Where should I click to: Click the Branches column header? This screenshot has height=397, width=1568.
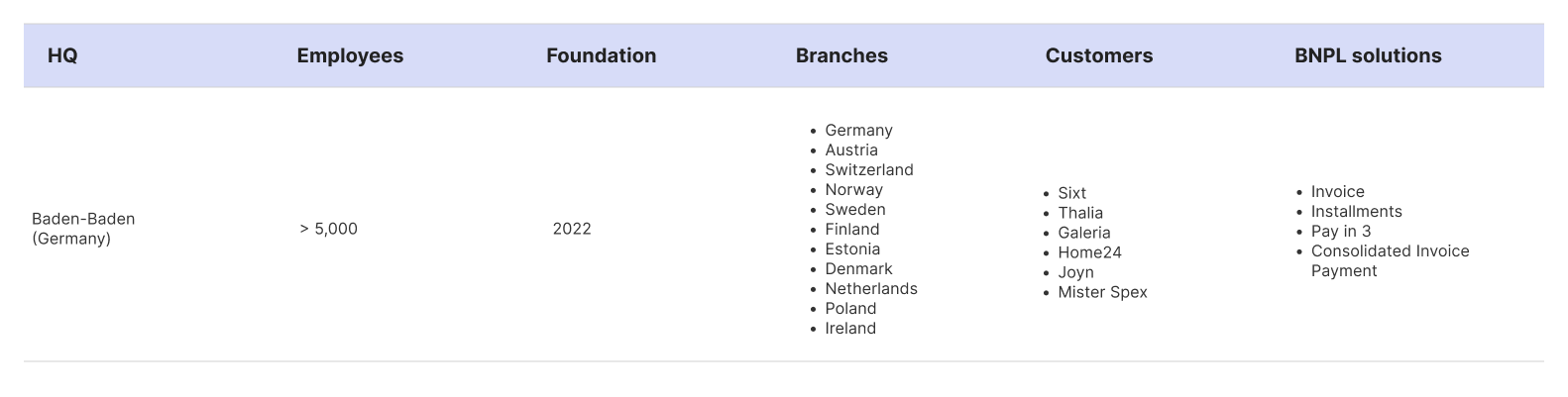(x=841, y=55)
